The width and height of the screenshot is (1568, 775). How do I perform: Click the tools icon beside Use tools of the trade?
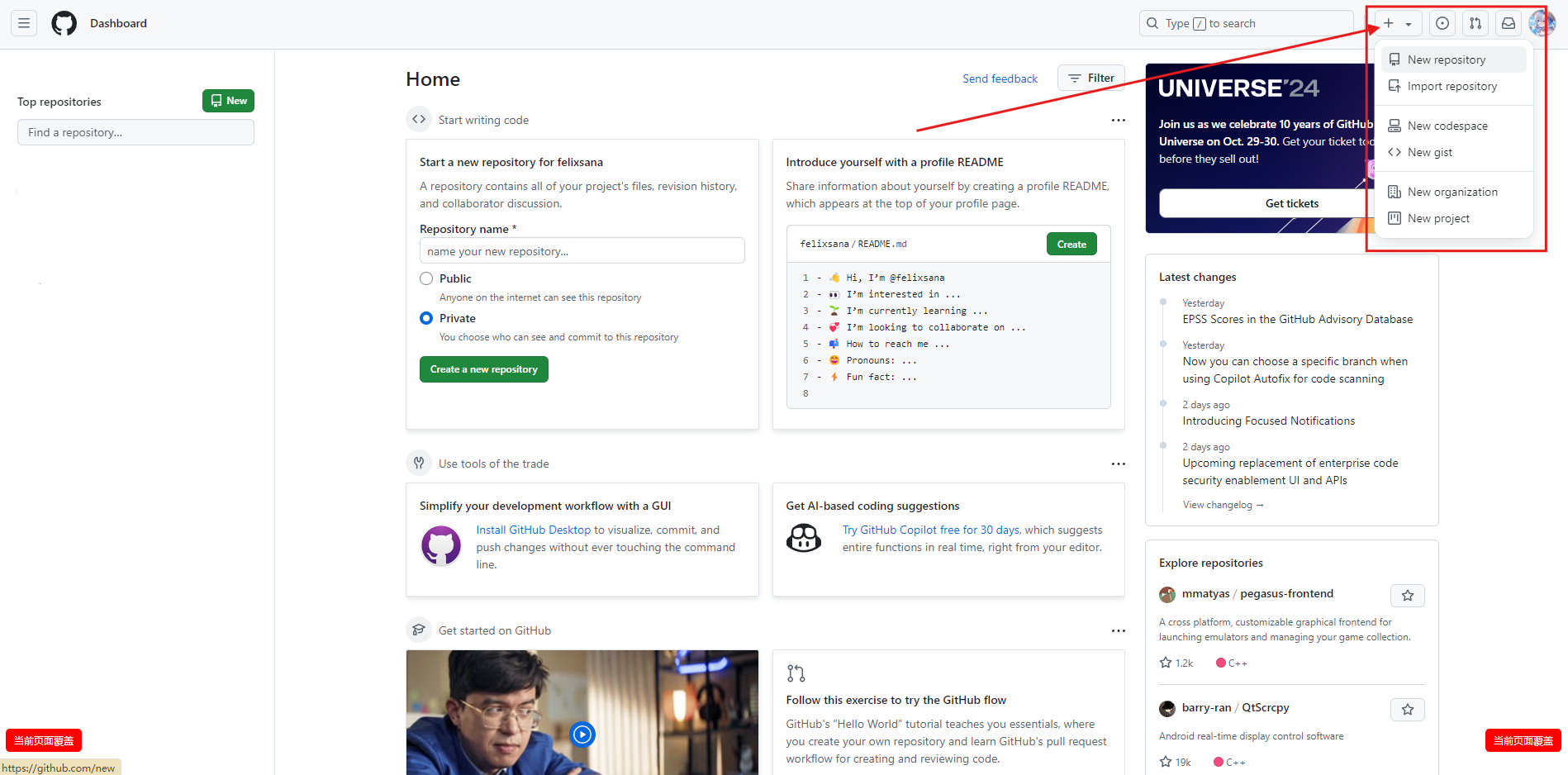(x=419, y=463)
